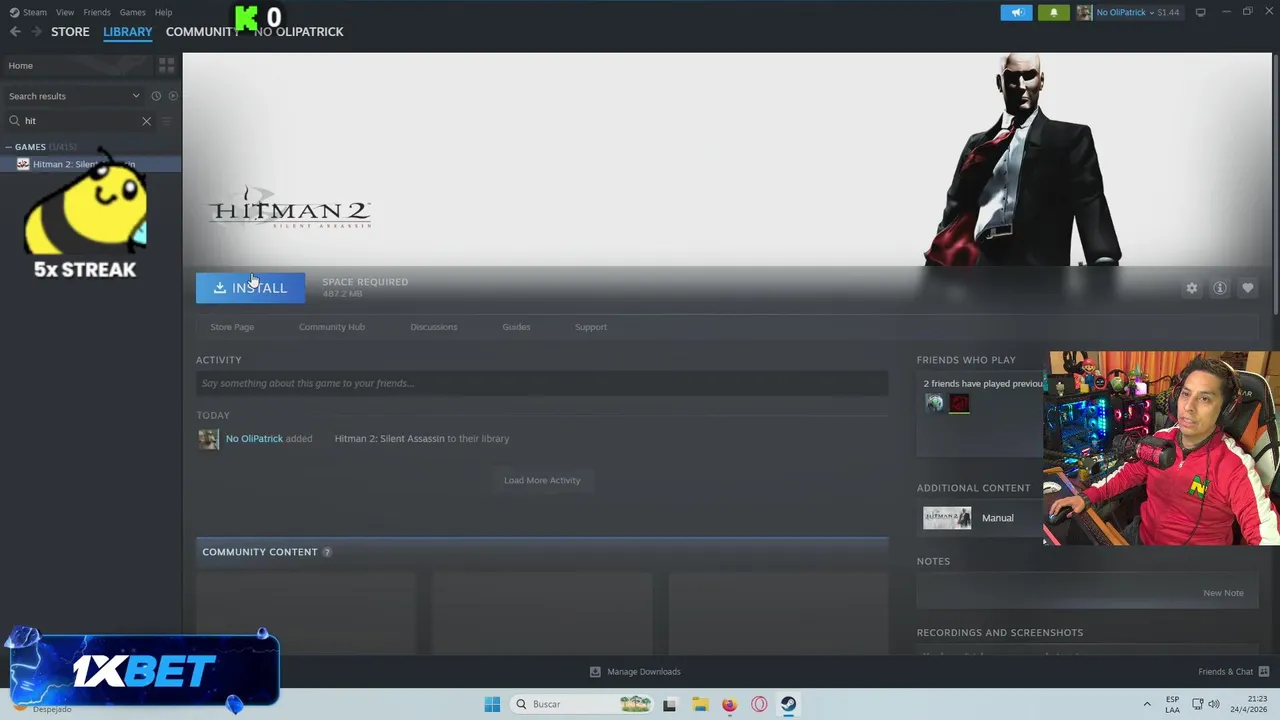Open the Discussions link
Image resolution: width=1280 pixels, height=720 pixels.
(x=434, y=327)
